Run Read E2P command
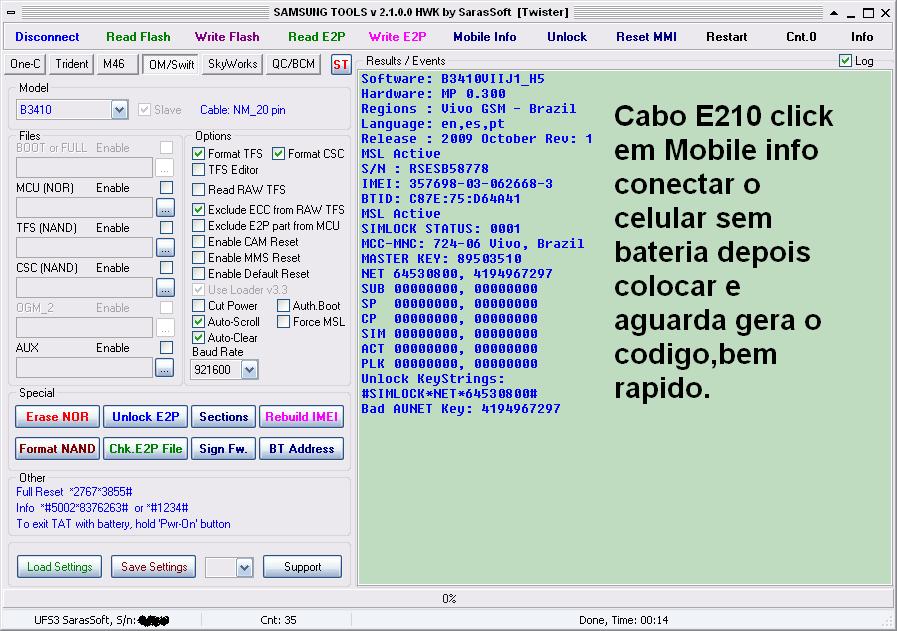This screenshot has width=897, height=631. click(x=316, y=37)
